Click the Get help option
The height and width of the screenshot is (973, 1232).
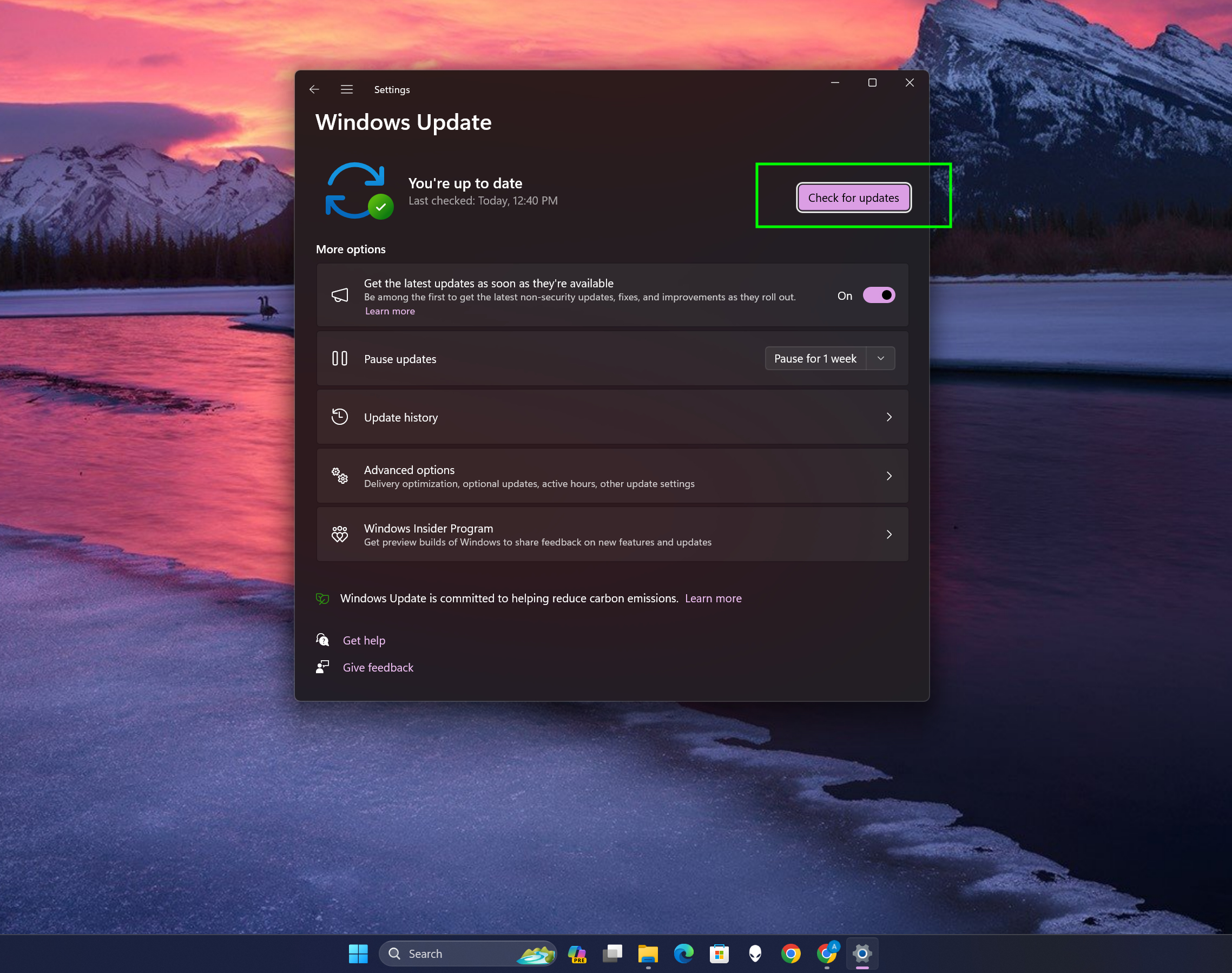pyautogui.click(x=363, y=640)
